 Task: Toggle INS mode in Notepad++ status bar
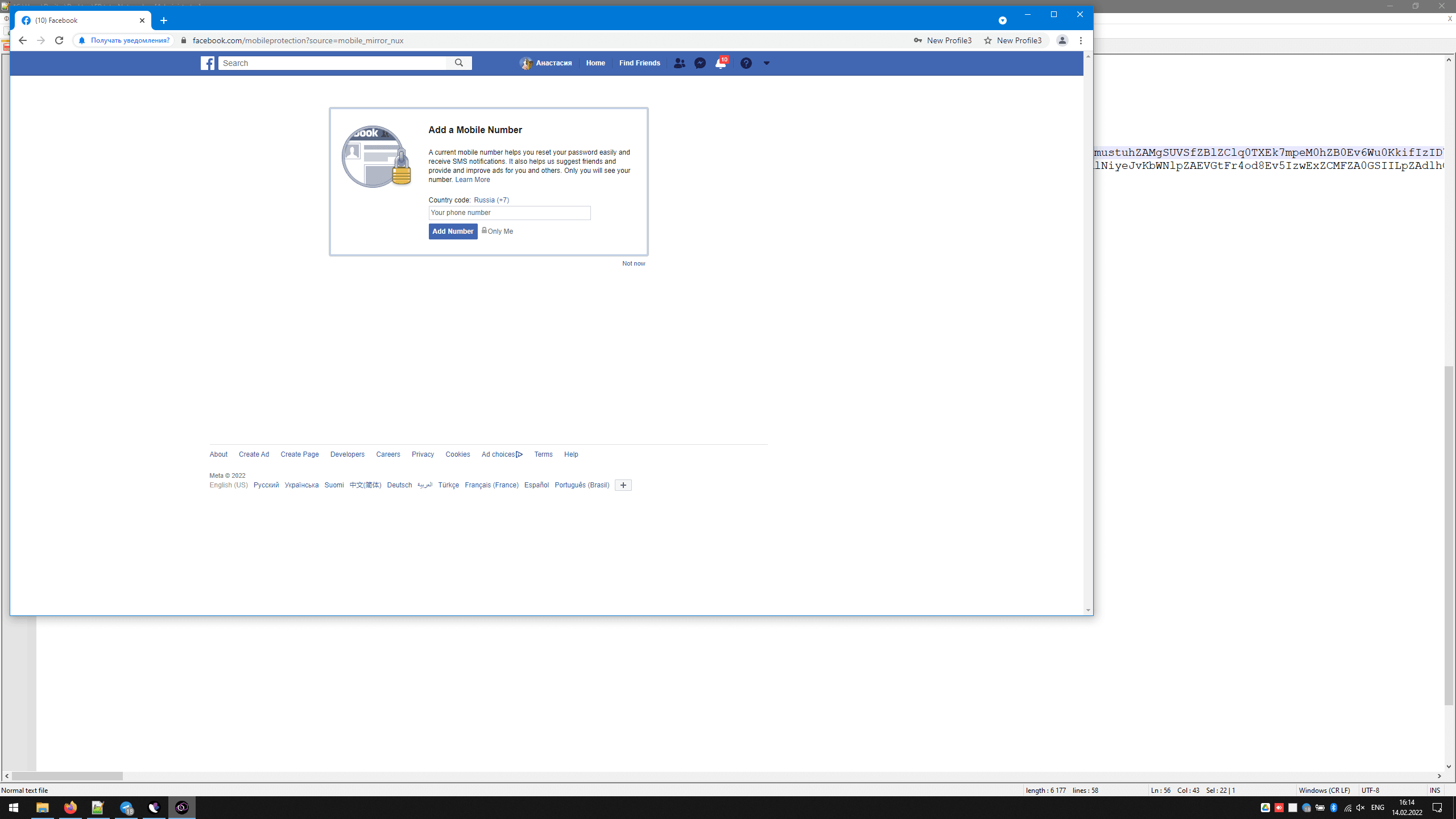(1435, 791)
